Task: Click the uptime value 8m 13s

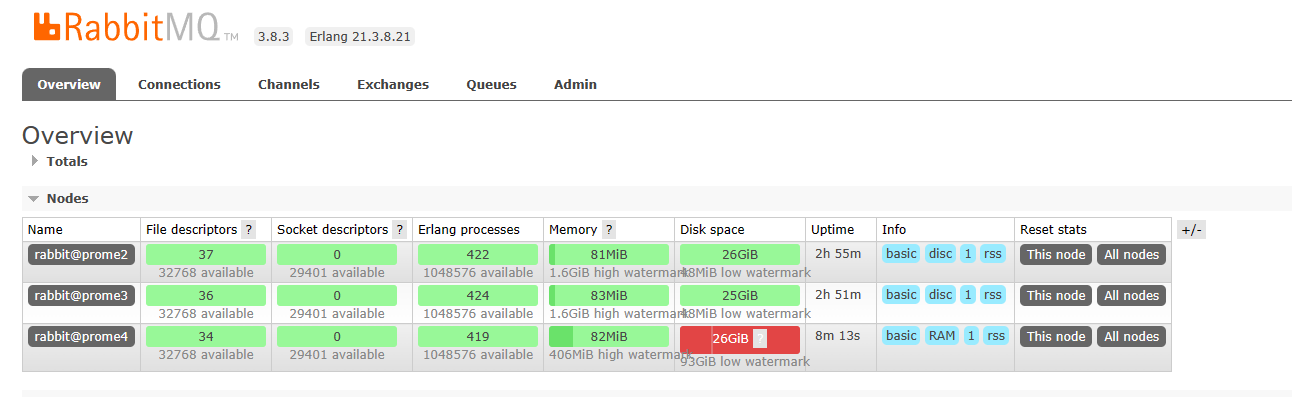Action: point(837,335)
